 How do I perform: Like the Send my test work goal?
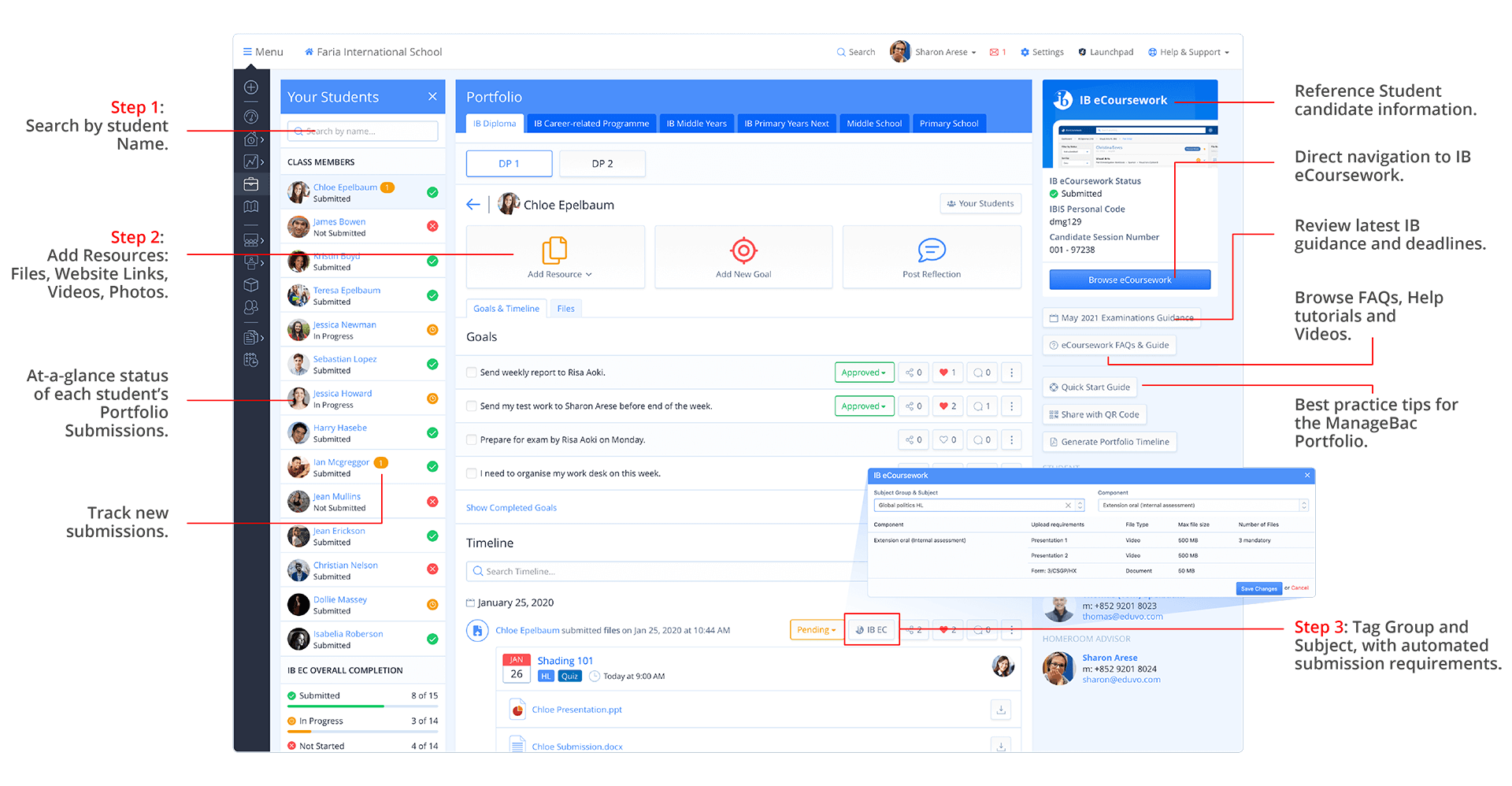point(948,406)
